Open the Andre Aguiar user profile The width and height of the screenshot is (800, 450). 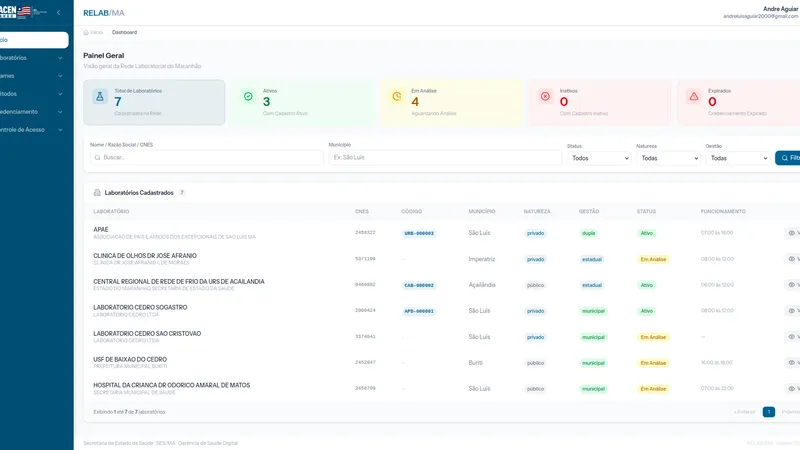click(761, 12)
